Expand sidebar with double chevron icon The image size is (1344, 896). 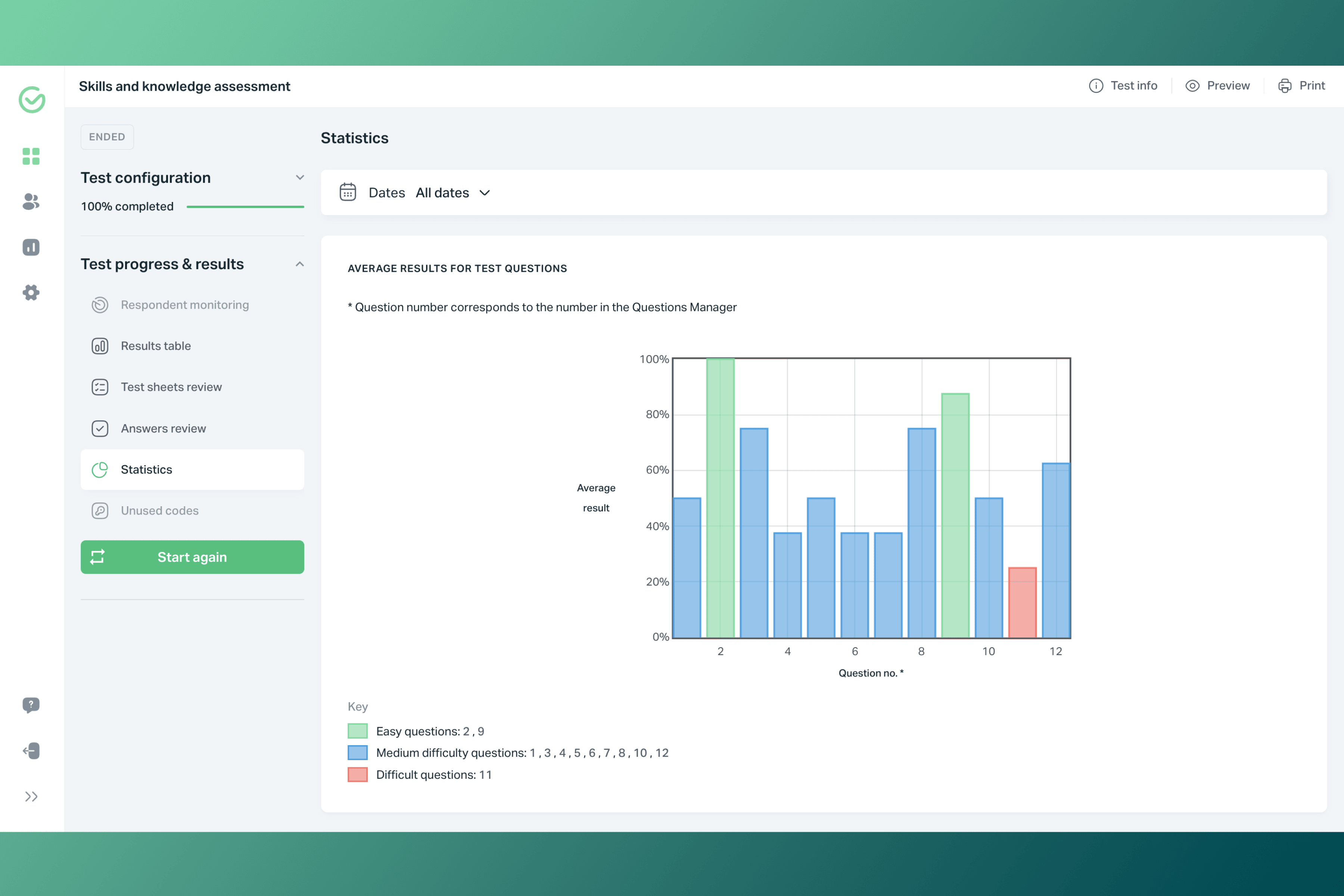(x=31, y=796)
